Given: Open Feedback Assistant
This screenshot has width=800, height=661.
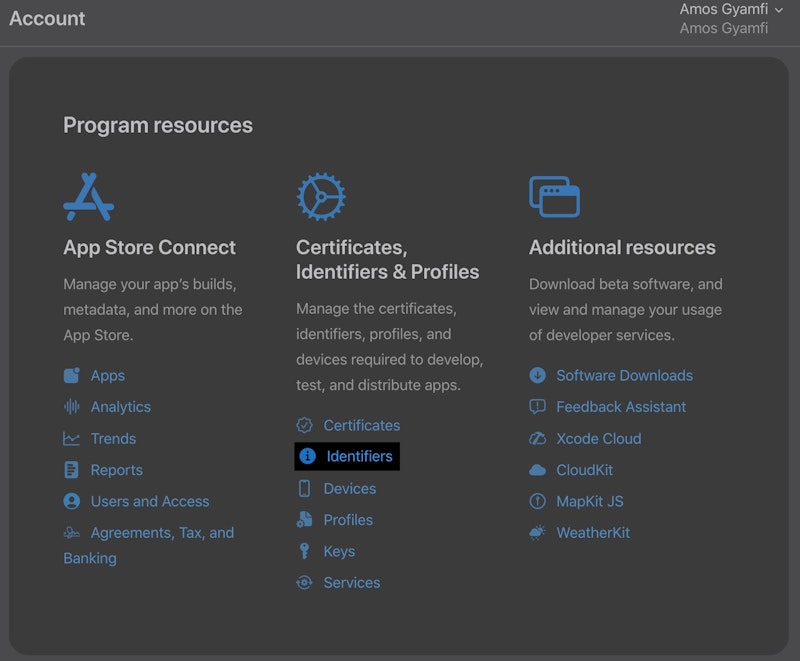Looking at the screenshot, I should click(x=621, y=407).
